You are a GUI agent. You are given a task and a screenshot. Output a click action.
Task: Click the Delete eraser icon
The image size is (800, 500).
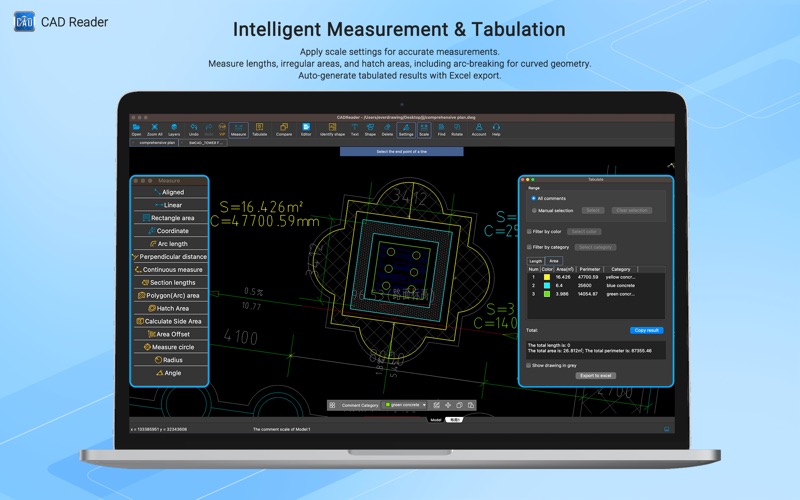387,130
